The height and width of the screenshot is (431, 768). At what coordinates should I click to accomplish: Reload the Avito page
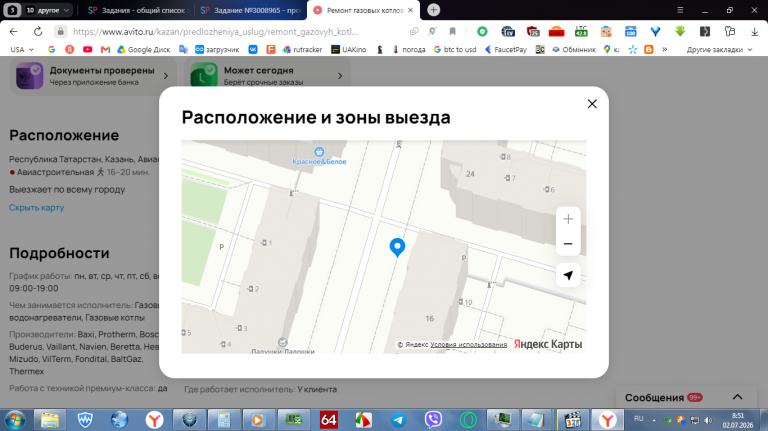(38, 31)
